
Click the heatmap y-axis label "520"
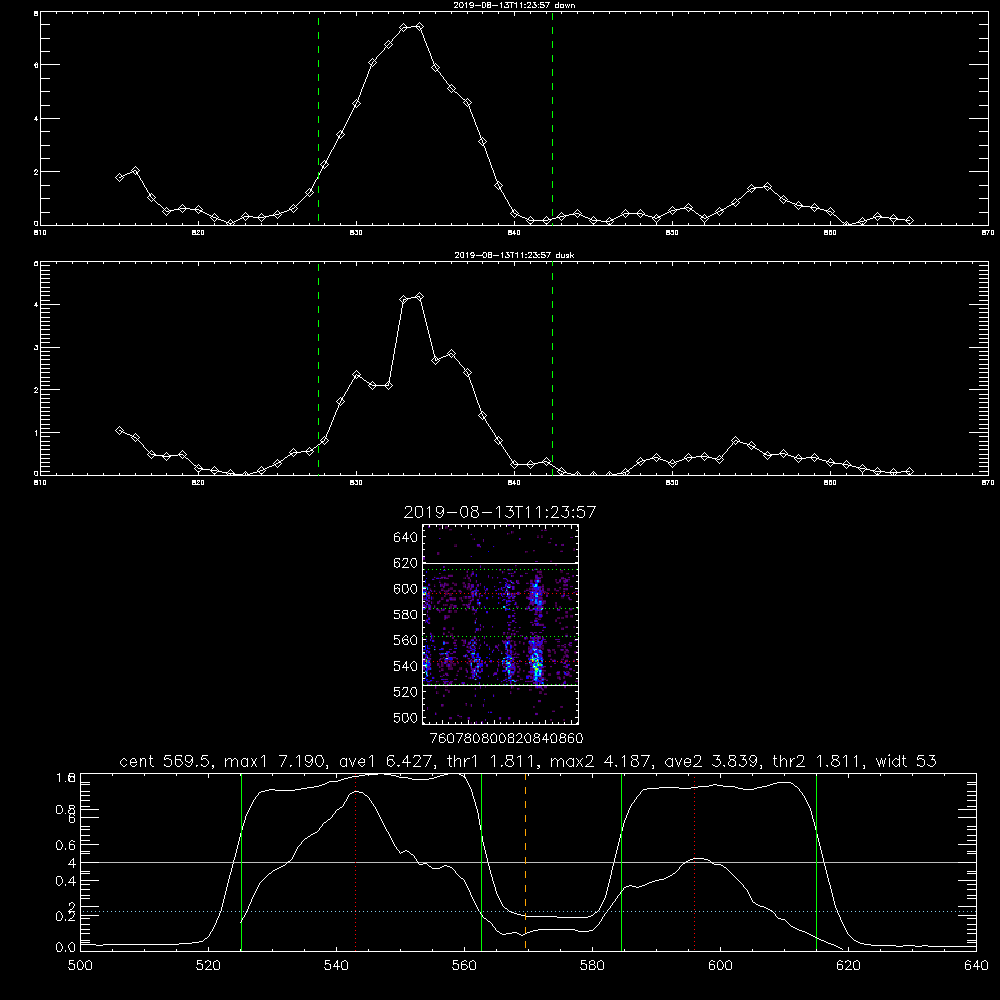point(406,691)
